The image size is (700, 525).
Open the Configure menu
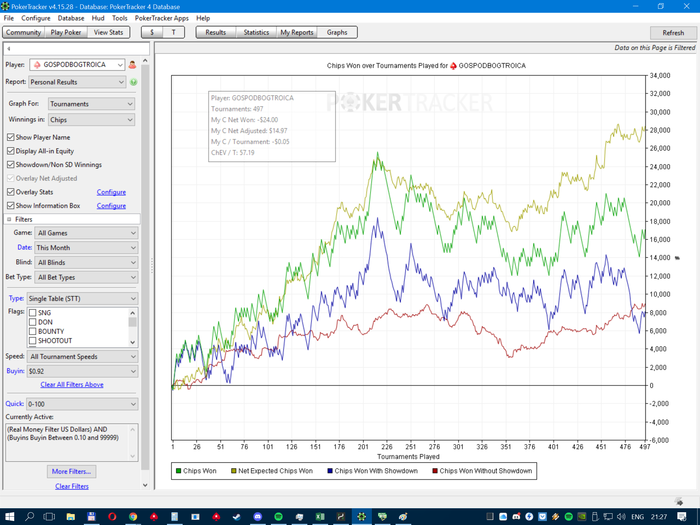[36, 18]
